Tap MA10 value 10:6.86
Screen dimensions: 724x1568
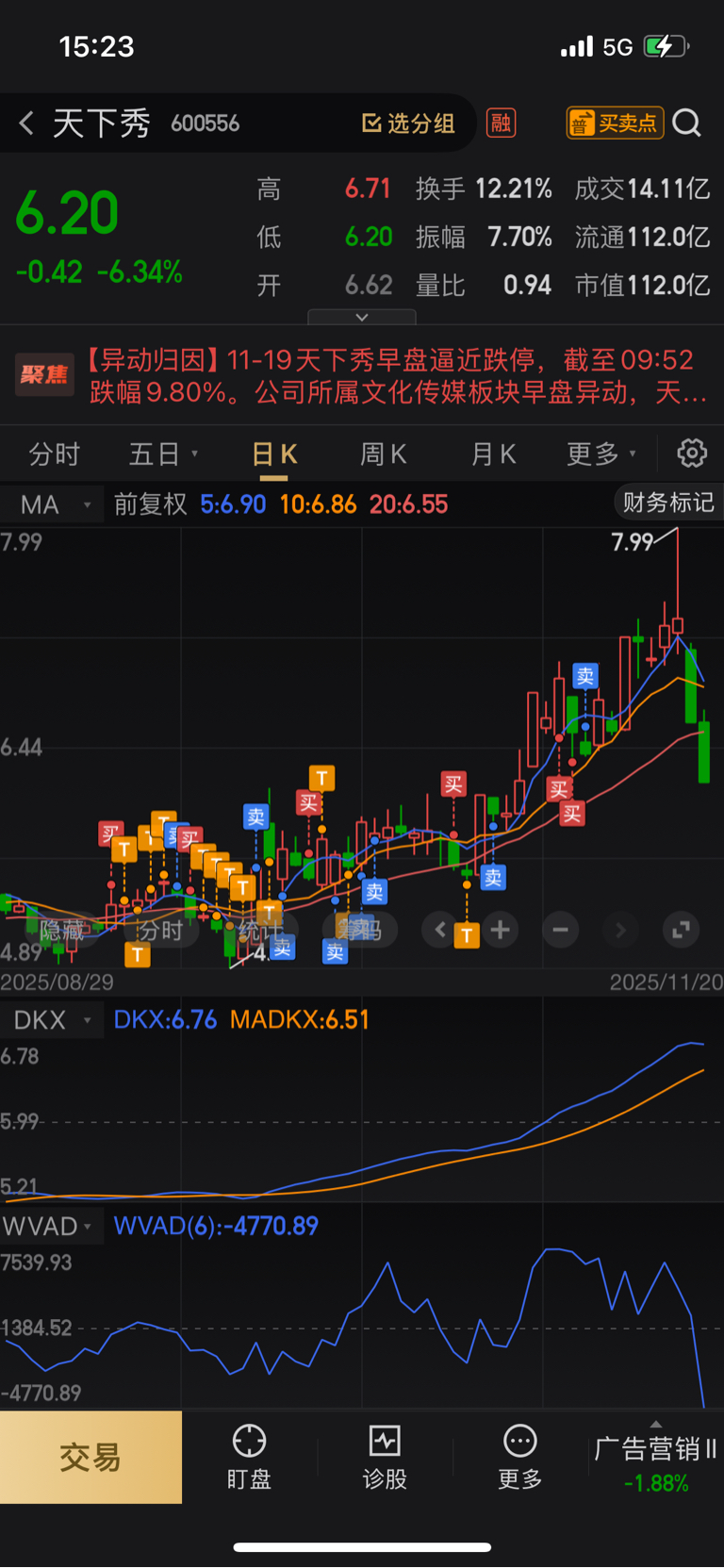click(x=318, y=504)
